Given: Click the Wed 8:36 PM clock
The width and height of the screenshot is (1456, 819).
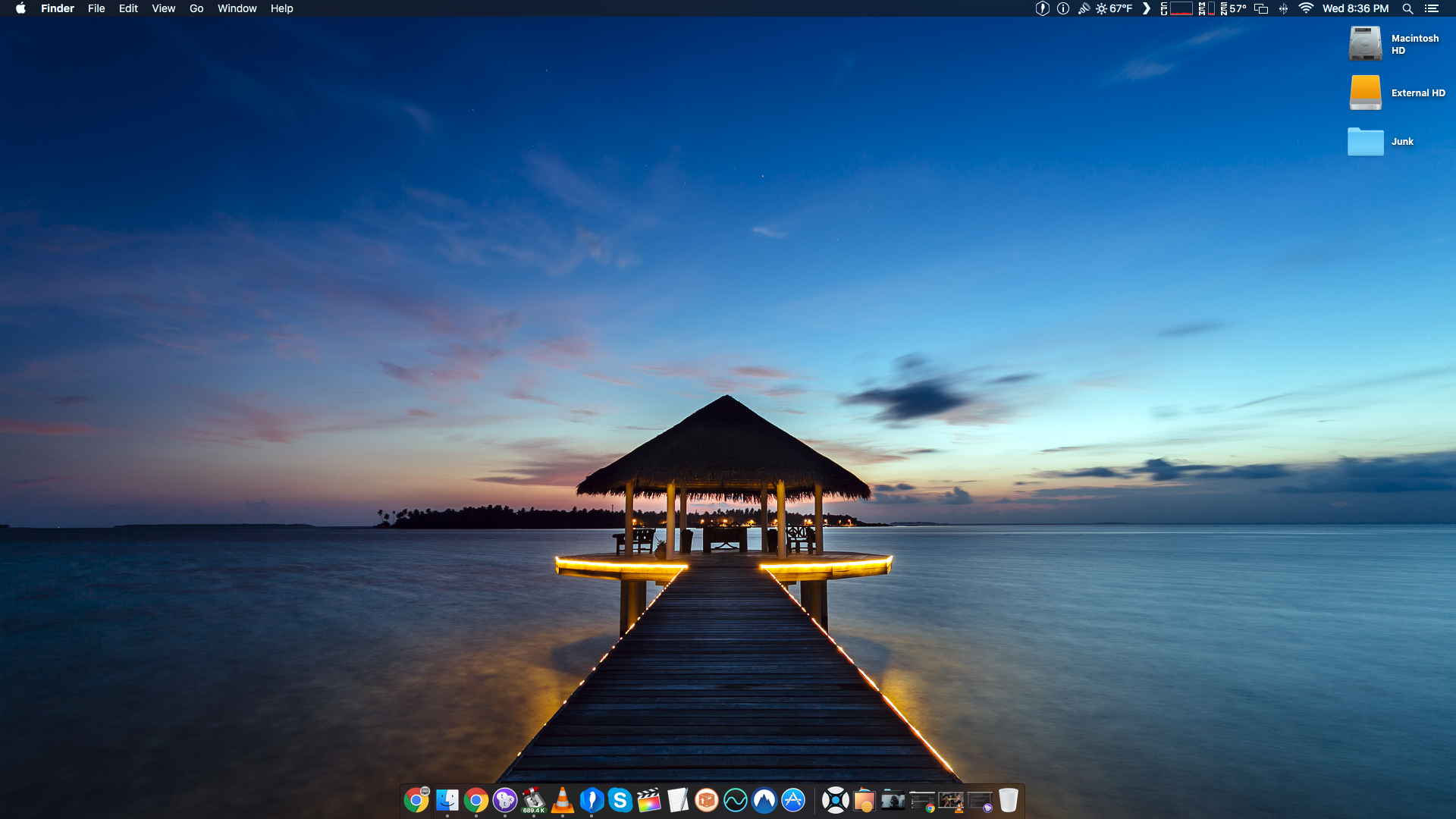Looking at the screenshot, I should pyautogui.click(x=1355, y=8).
